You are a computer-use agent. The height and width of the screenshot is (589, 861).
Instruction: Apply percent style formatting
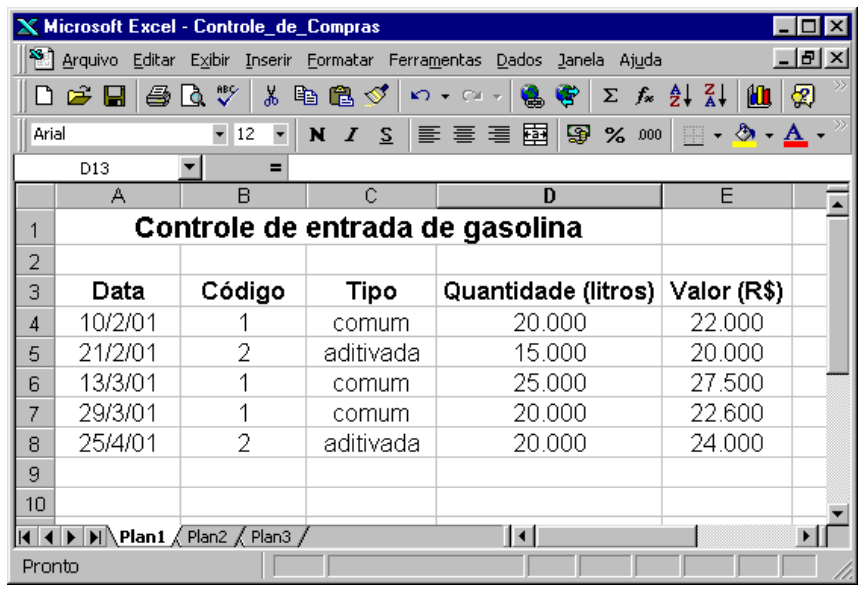(614, 134)
